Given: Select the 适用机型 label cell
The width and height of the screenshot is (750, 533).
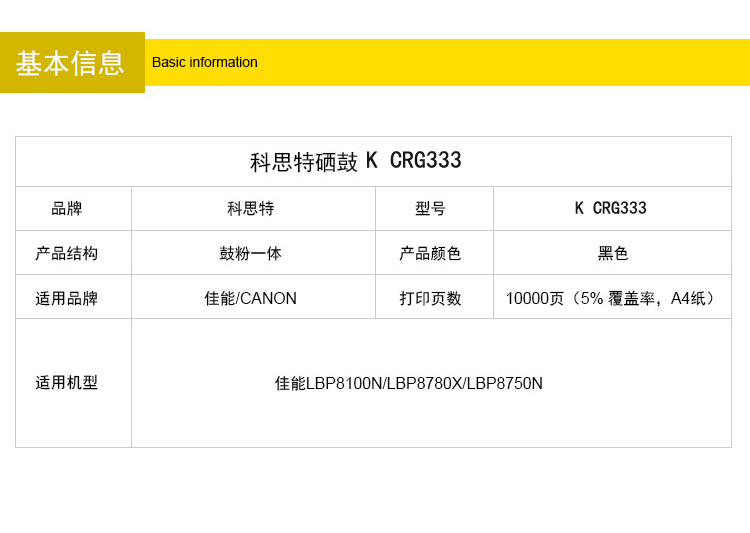Looking at the screenshot, I should (x=67, y=383).
